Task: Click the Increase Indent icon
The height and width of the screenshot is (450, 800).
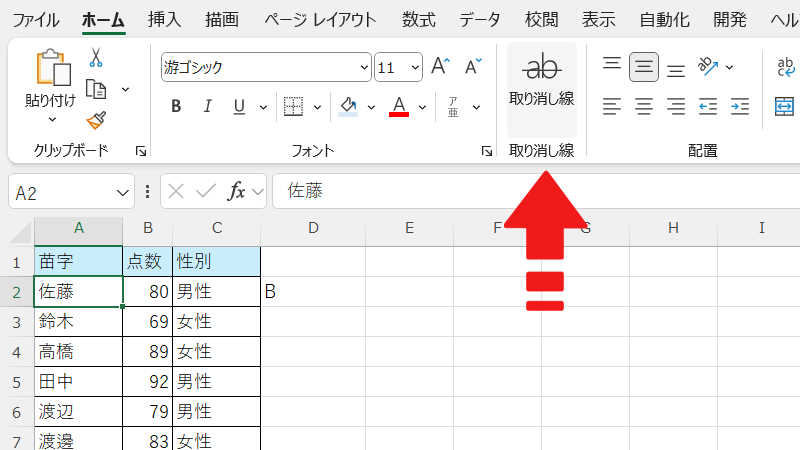Action: pyautogui.click(x=740, y=106)
